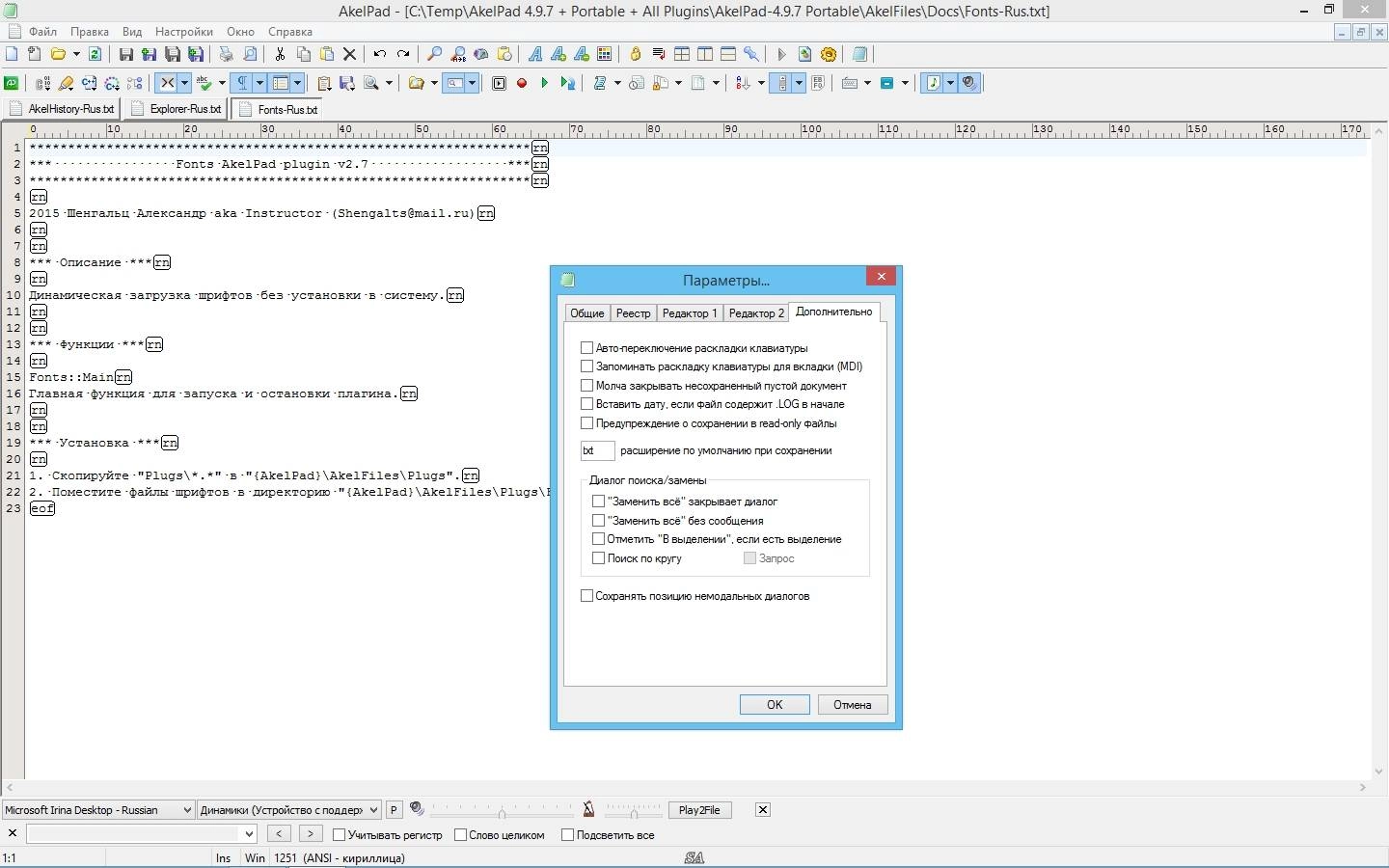Enable Поиск по кругу checkbox

click(598, 558)
